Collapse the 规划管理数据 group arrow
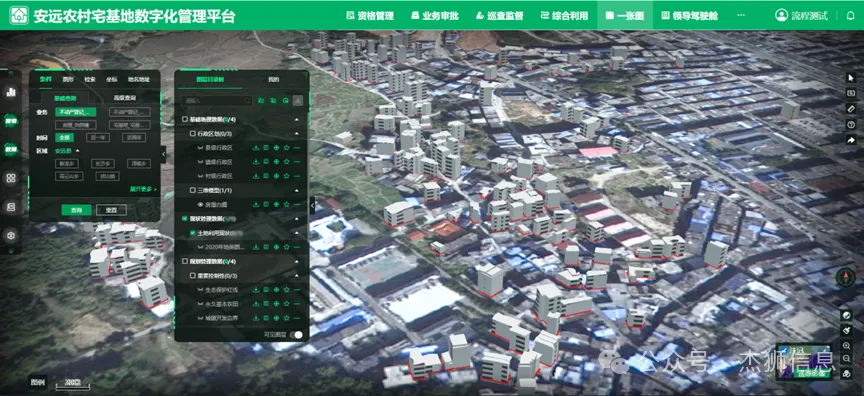 pos(296,261)
